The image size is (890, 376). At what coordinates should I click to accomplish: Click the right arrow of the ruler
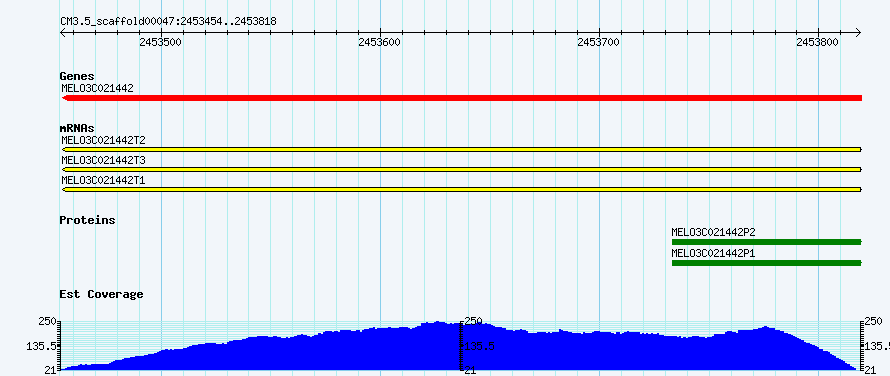pyautogui.click(x=858, y=33)
